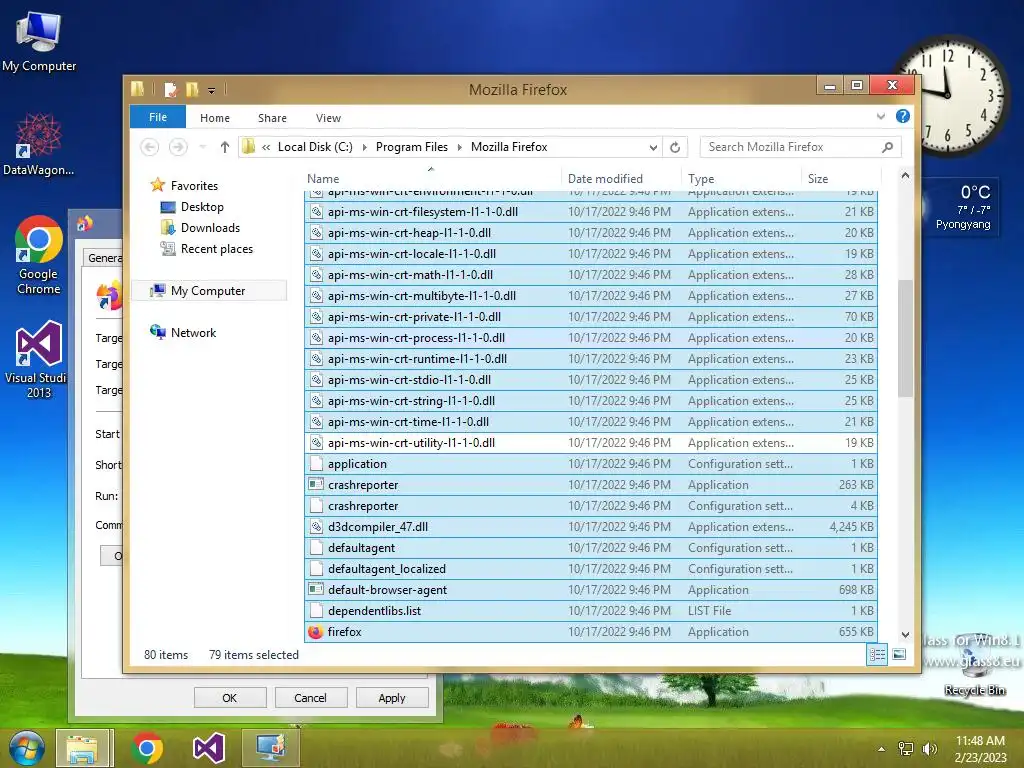Switch to large icons view layout
The image size is (1024, 768).
coord(899,654)
